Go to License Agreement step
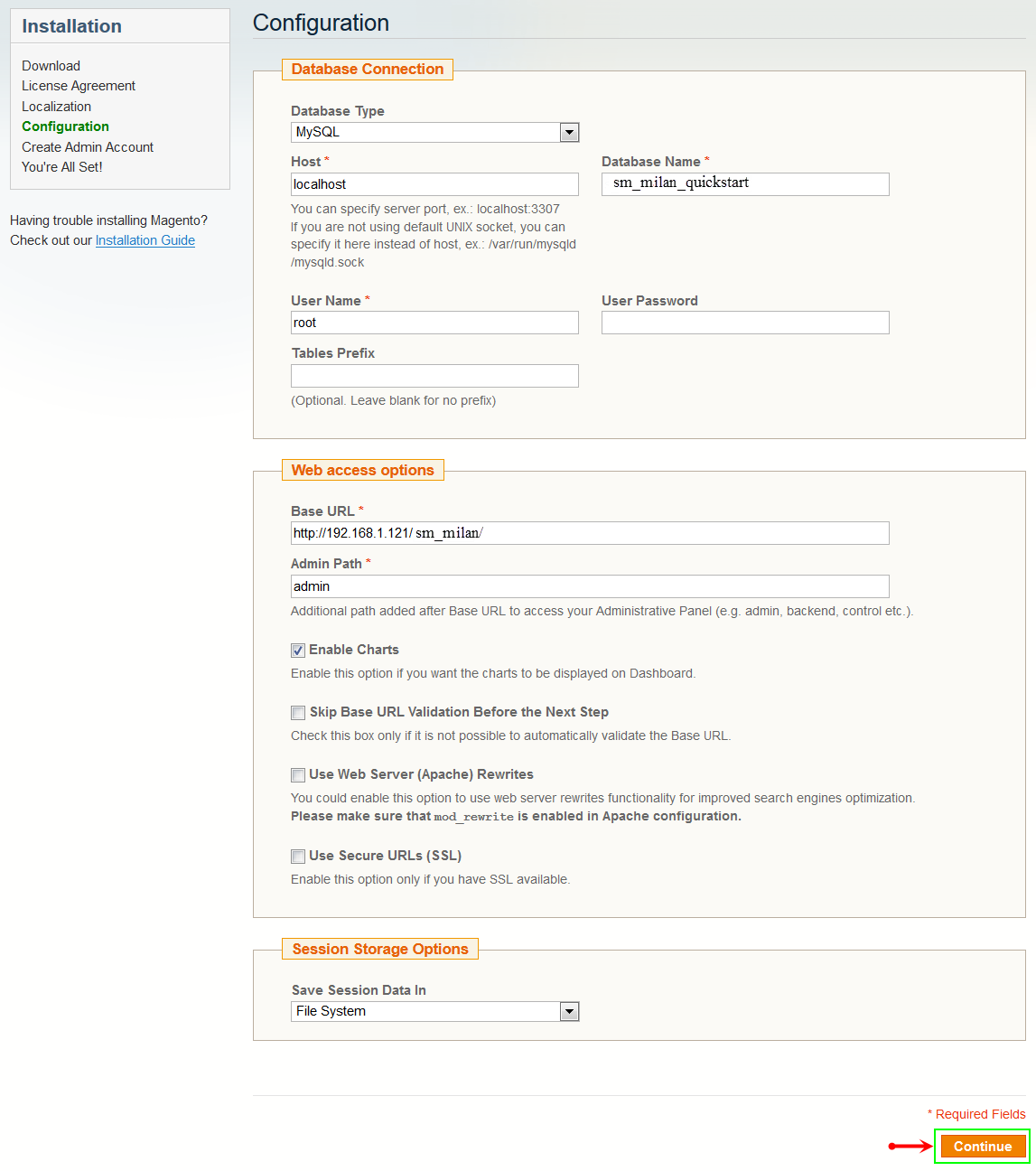The height and width of the screenshot is (1171, 1036). coord(79,86)
